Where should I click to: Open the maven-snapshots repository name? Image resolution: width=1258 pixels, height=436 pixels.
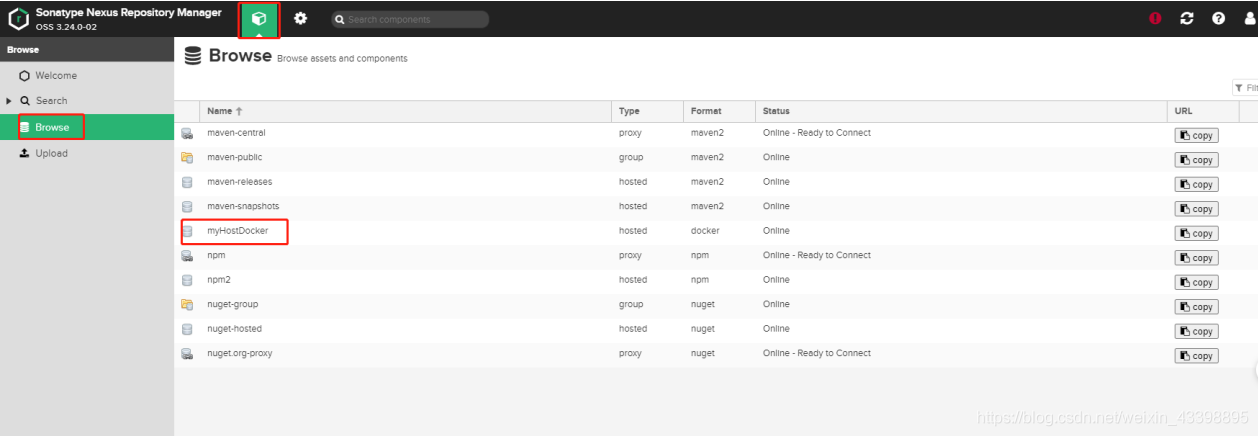pos(243,207)
